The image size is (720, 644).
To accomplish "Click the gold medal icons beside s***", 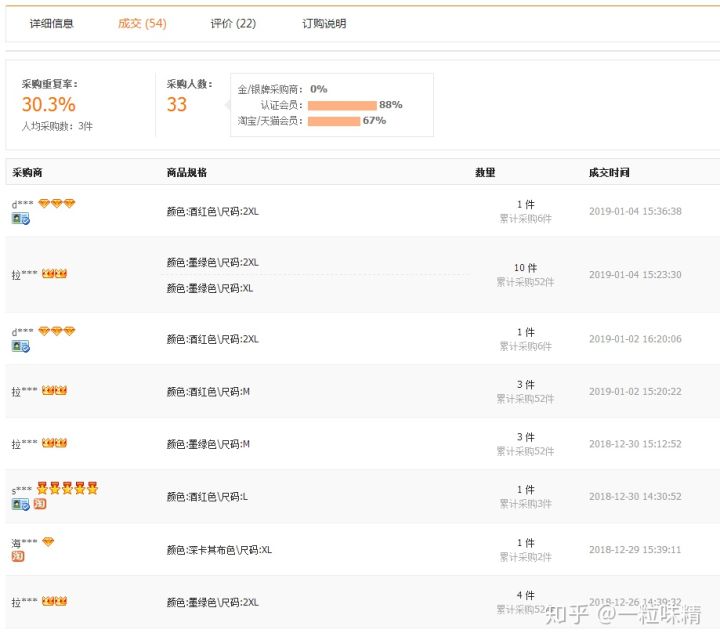I will (x=68, y=489).
